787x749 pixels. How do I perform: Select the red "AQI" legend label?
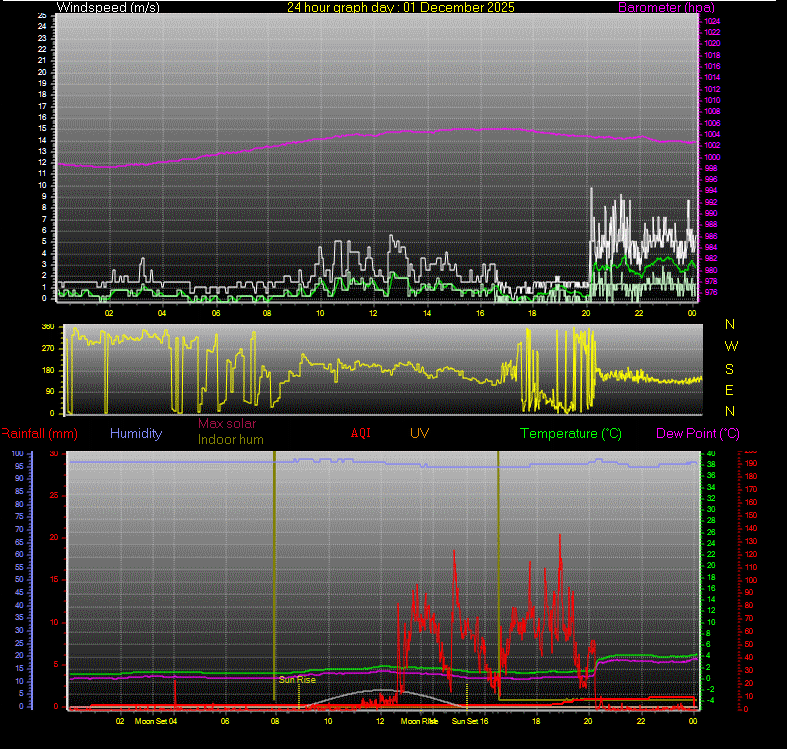[361, 433]
